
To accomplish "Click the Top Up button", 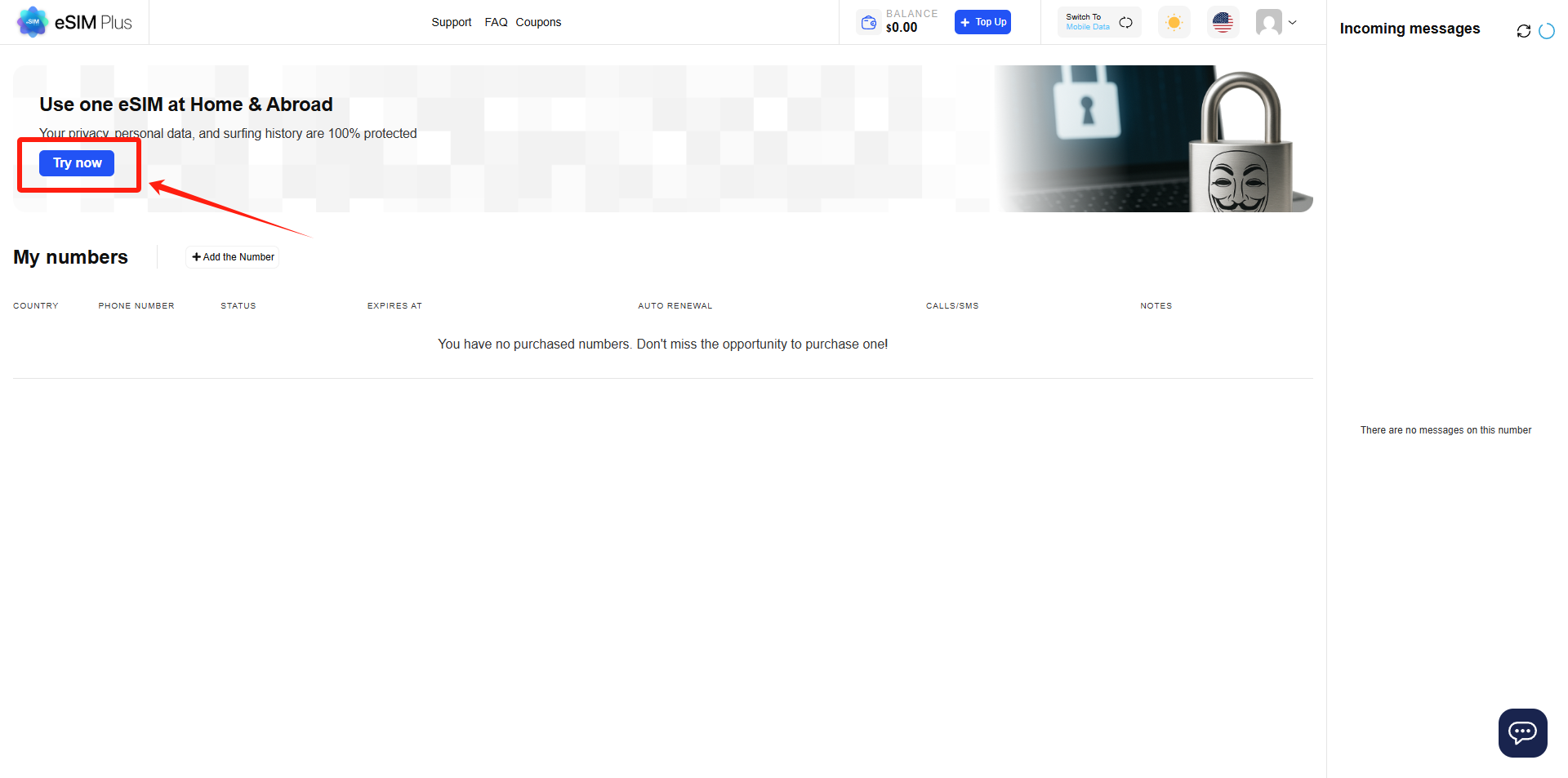I will tap(982, 22).
